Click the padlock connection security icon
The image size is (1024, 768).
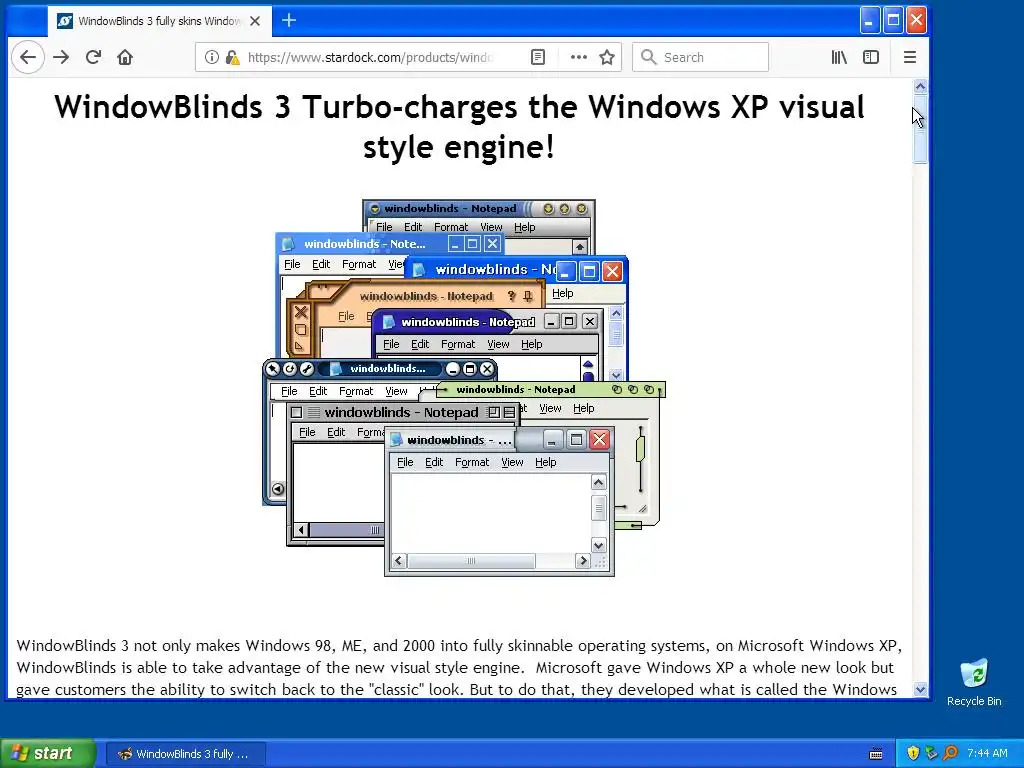point(232,57)
